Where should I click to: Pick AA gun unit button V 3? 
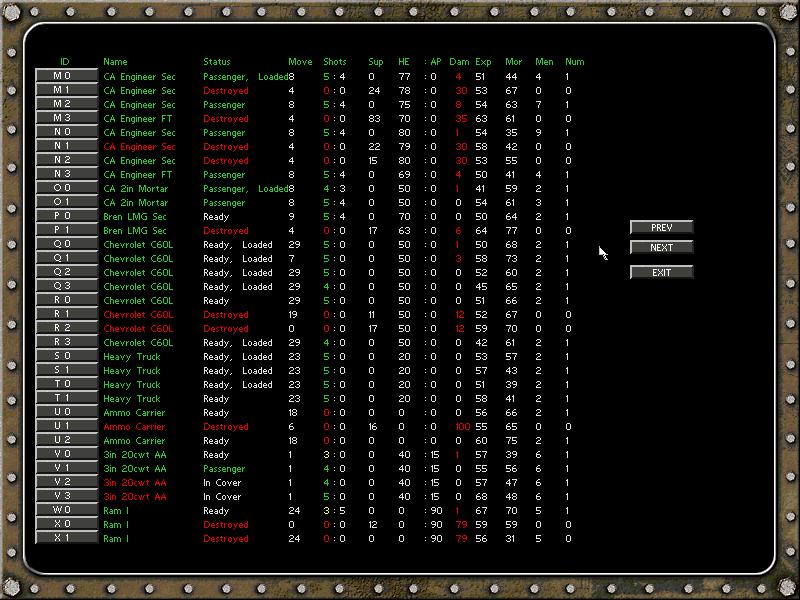(66, 496)
